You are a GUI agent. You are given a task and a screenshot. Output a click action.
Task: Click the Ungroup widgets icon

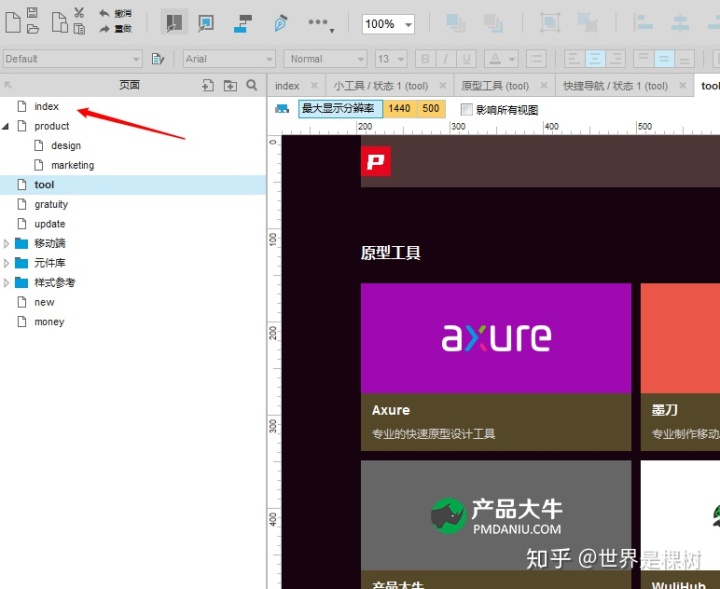[587, 22]
